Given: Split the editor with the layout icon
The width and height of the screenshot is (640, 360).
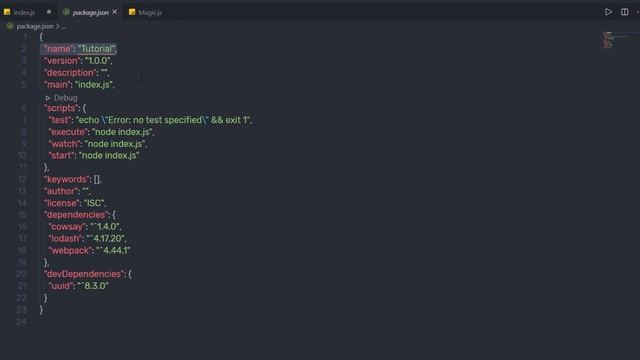Looking at the screenshot, I should click(x=624, y=12).
